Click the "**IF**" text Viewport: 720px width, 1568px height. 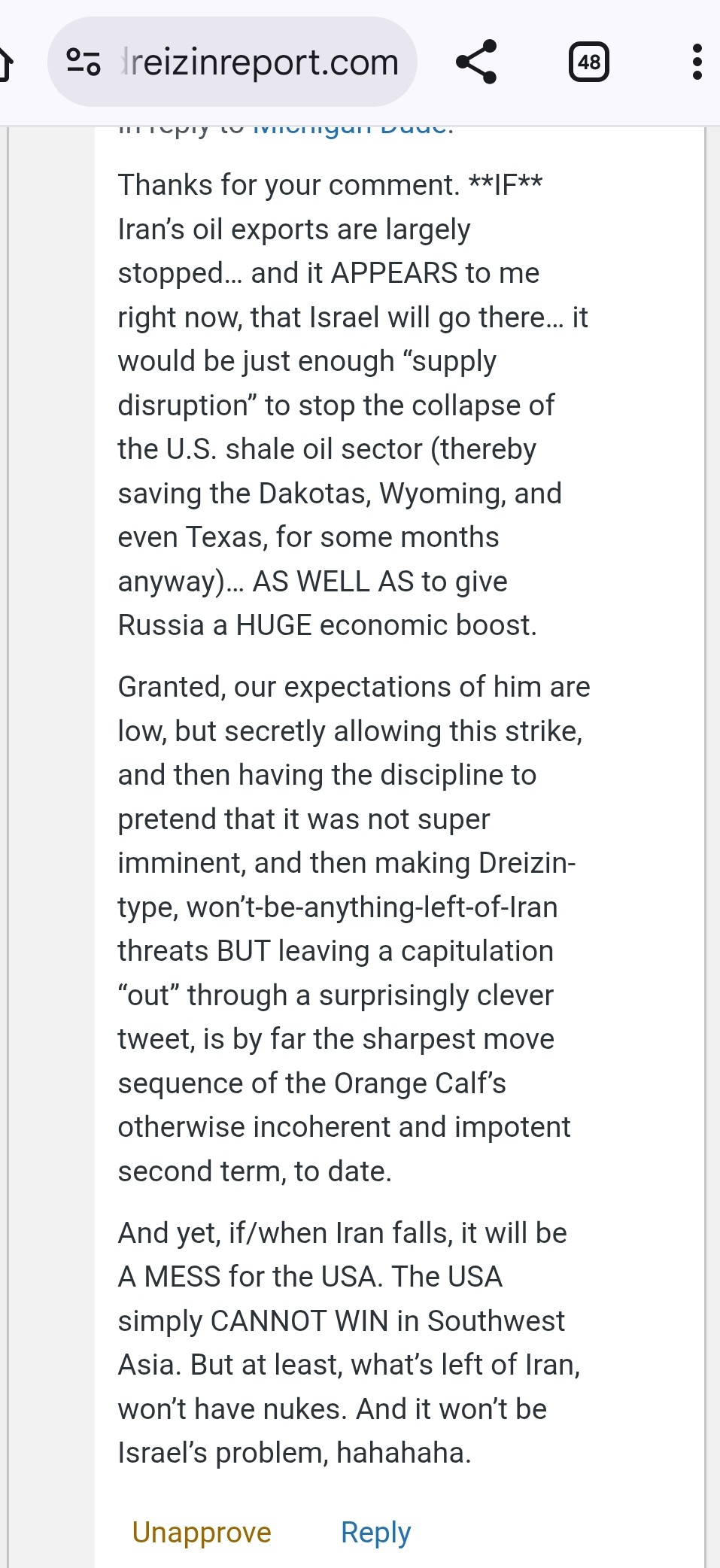[505, 184]
